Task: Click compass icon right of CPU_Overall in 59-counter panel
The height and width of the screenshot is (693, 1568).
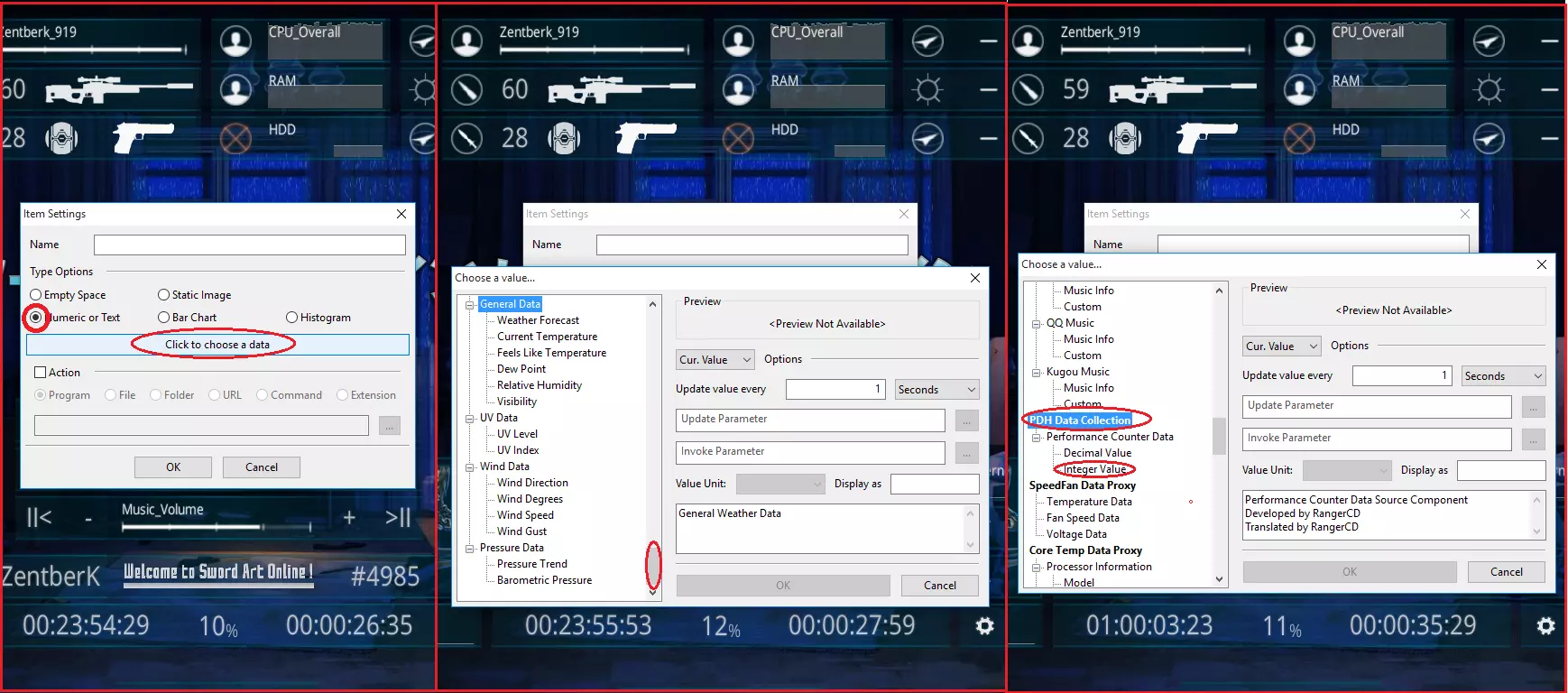Action: click(x=1489, y=41)
